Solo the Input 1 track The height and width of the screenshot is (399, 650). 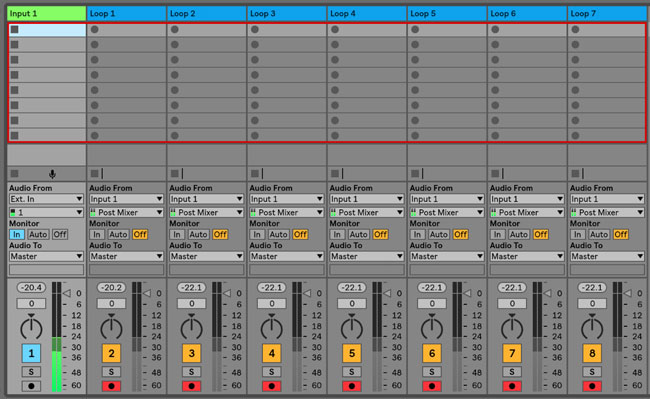click(31, 372)
